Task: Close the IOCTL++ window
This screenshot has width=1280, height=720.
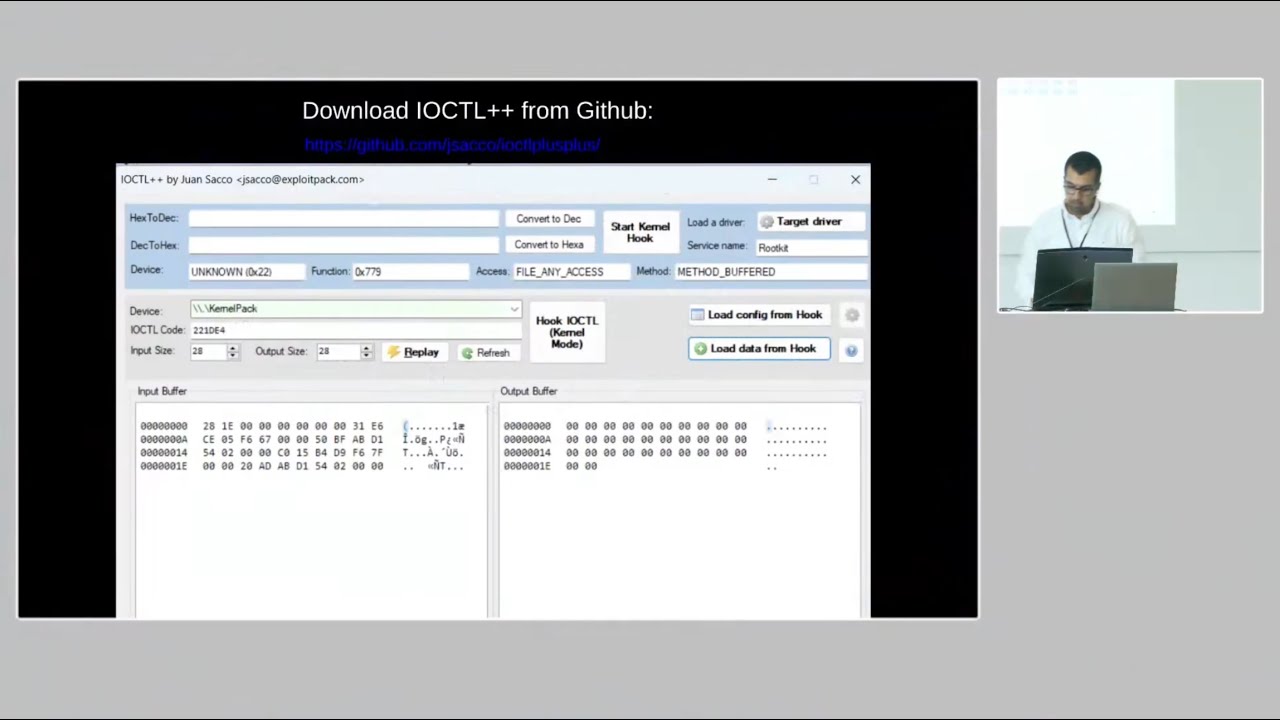Action: 855,180
